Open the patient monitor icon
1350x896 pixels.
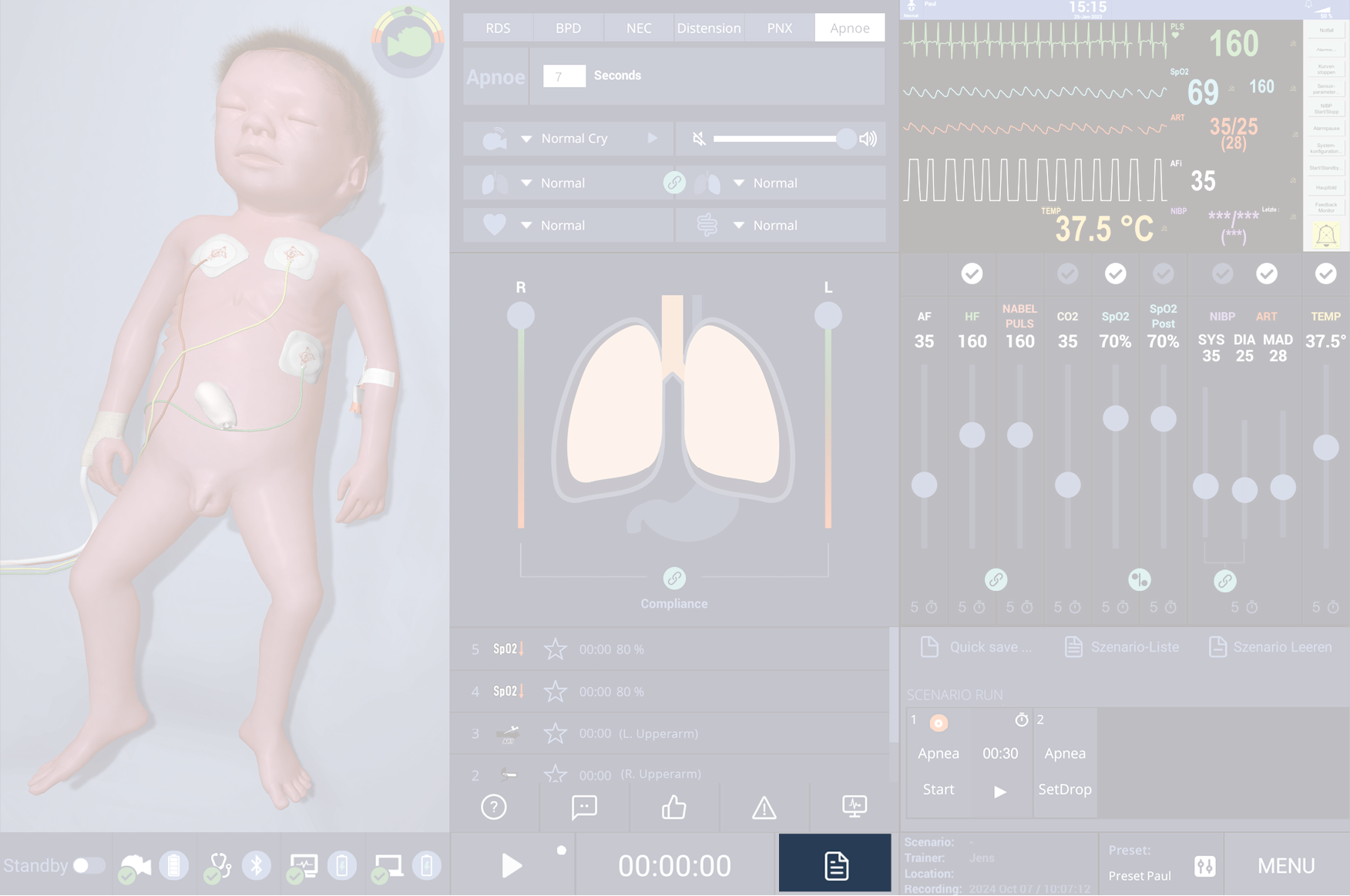pos(855,807)
